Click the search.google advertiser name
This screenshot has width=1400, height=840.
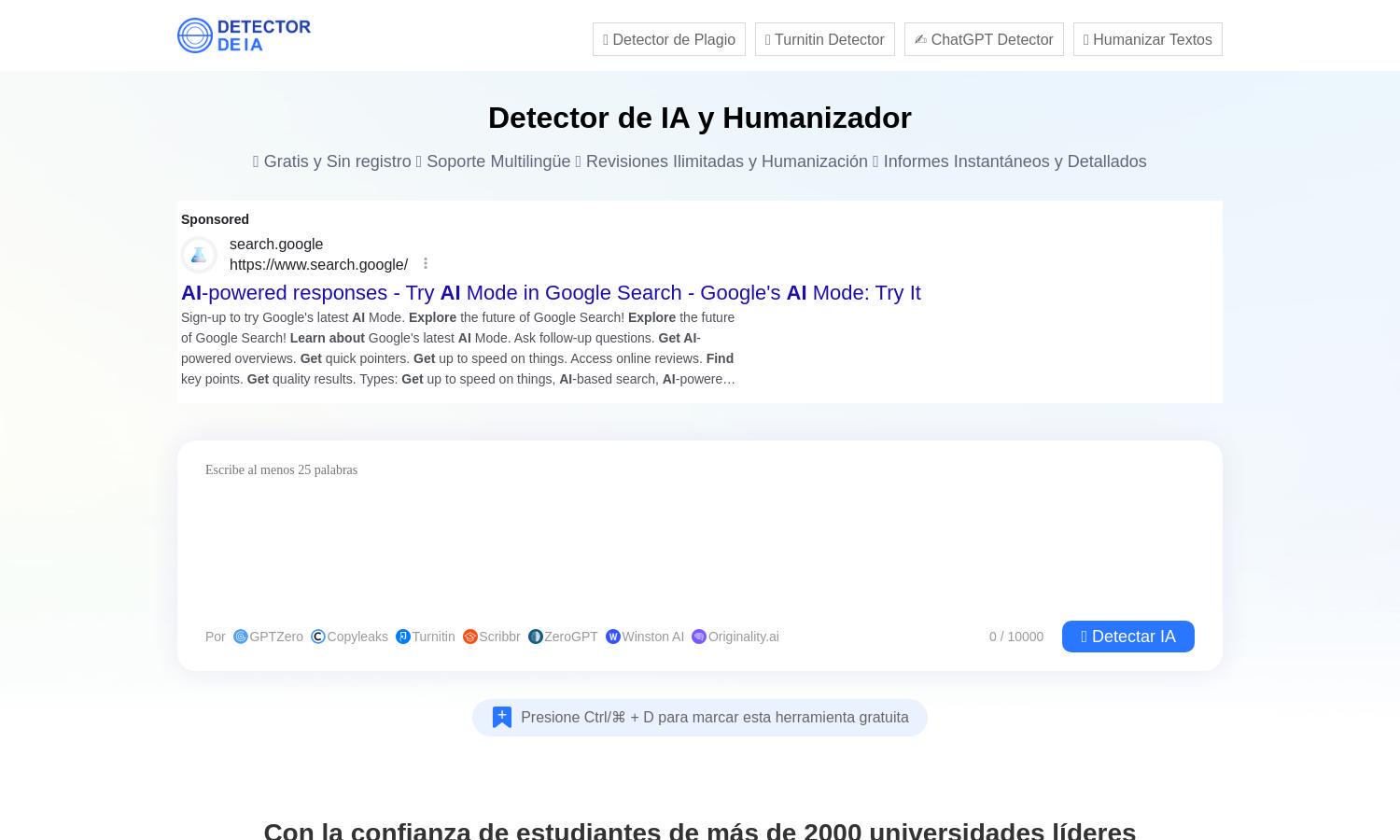pyautogui.click(x=276, y=245)
